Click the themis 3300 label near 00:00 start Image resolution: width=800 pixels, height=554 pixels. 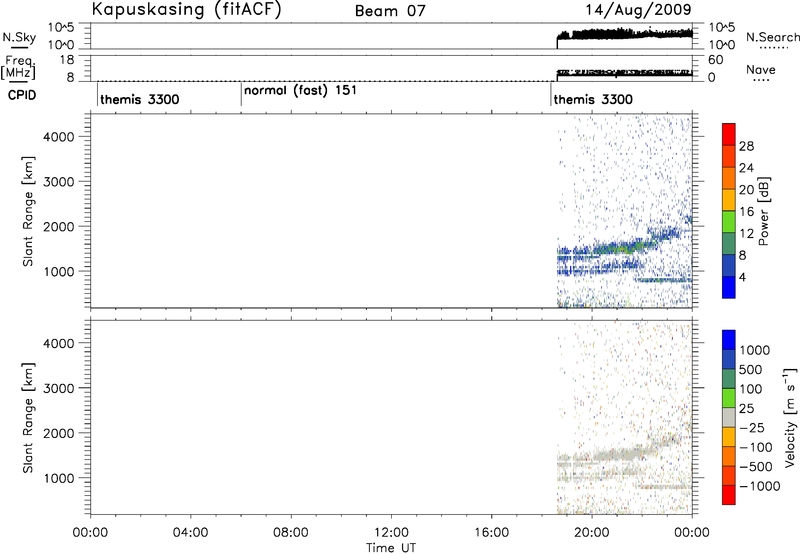coord(140,99)
